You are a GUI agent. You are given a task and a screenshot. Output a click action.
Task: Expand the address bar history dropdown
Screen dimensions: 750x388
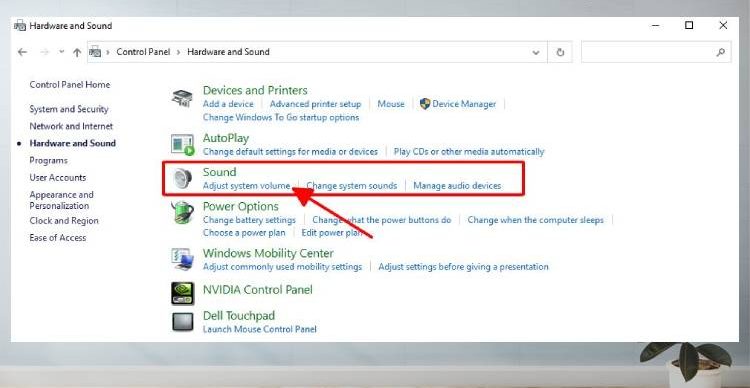tap(536, 52)
